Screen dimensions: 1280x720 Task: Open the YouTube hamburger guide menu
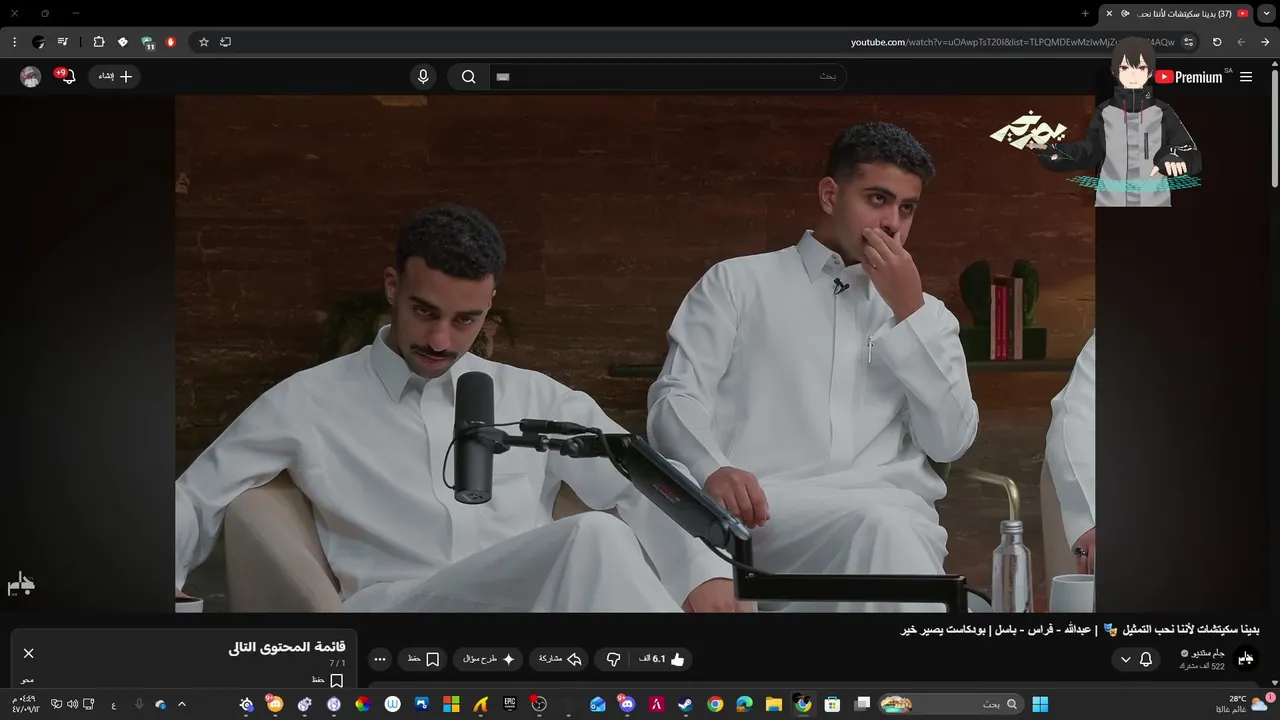(1246, 77)
